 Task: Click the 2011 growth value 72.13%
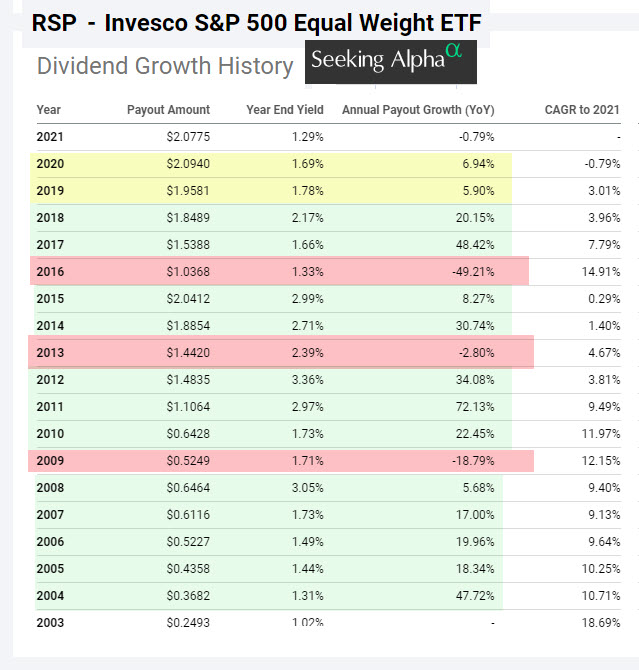click(x=473, y=406)
